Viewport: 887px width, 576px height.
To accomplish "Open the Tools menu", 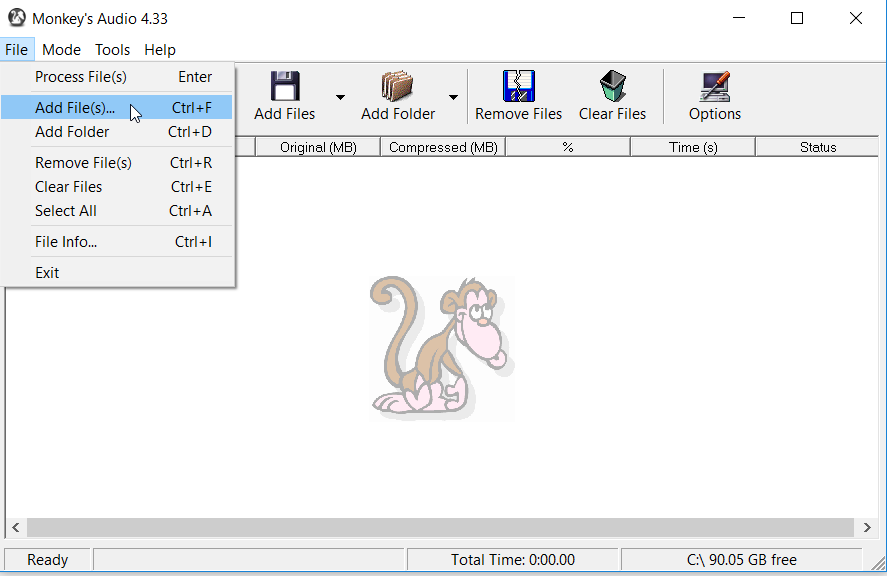I will click(x=112, y=50).
